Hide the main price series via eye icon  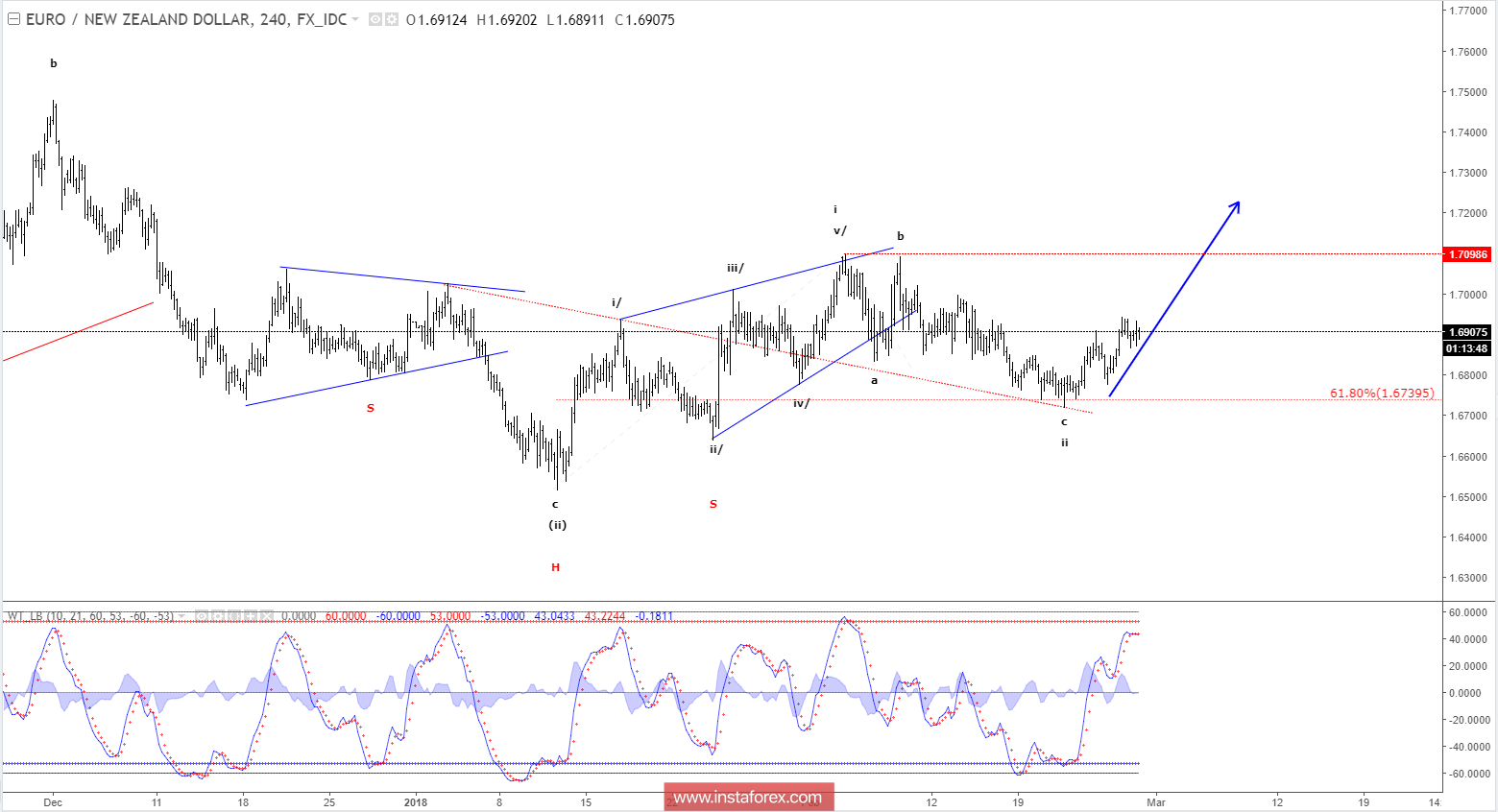[376, 19]
